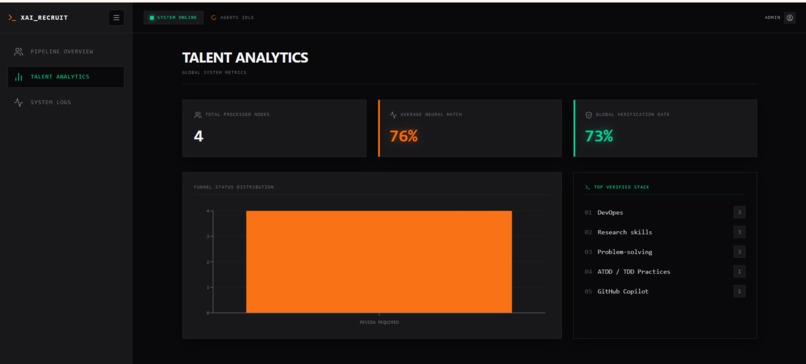Open the admin user profile icon

[790, 17]
